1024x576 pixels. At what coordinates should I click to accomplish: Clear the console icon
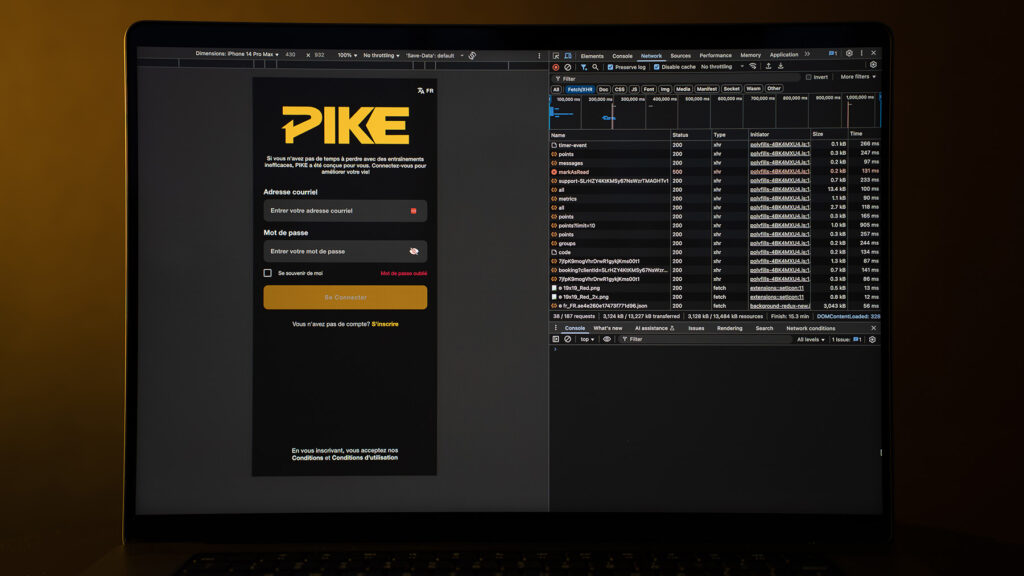(x=568, y=340)
